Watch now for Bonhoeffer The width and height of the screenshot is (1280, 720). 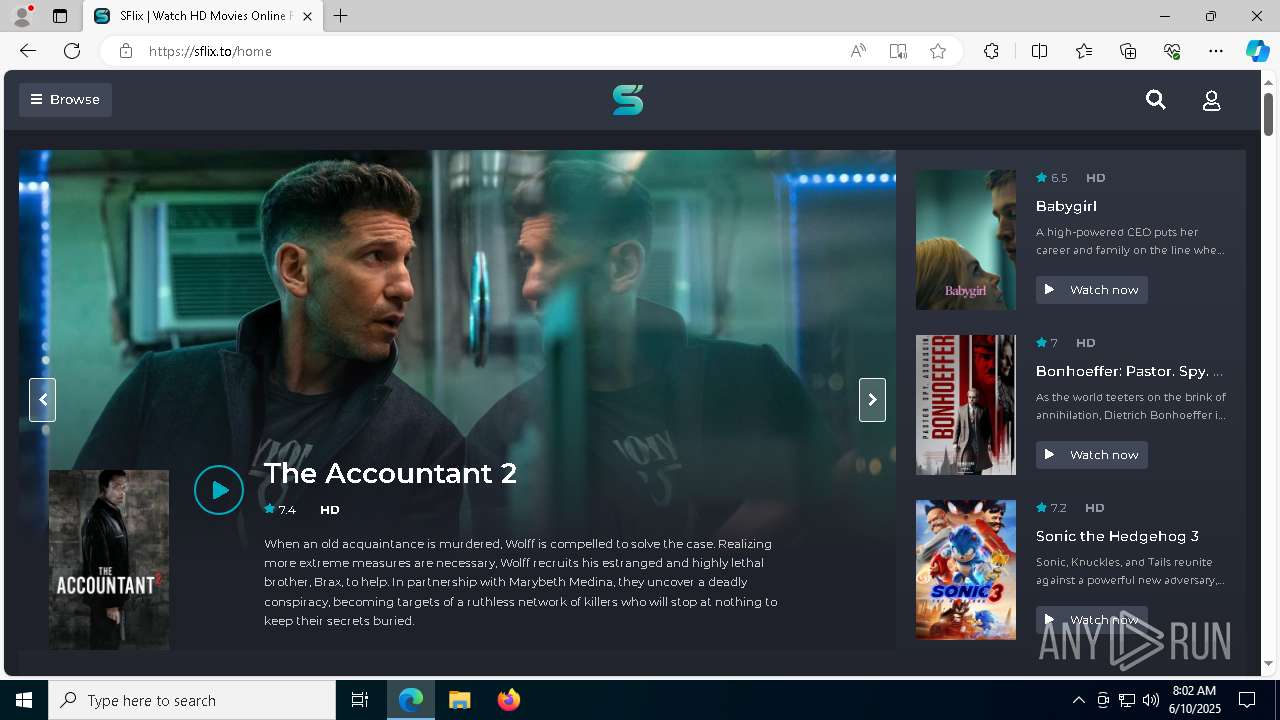(1092, 455)
